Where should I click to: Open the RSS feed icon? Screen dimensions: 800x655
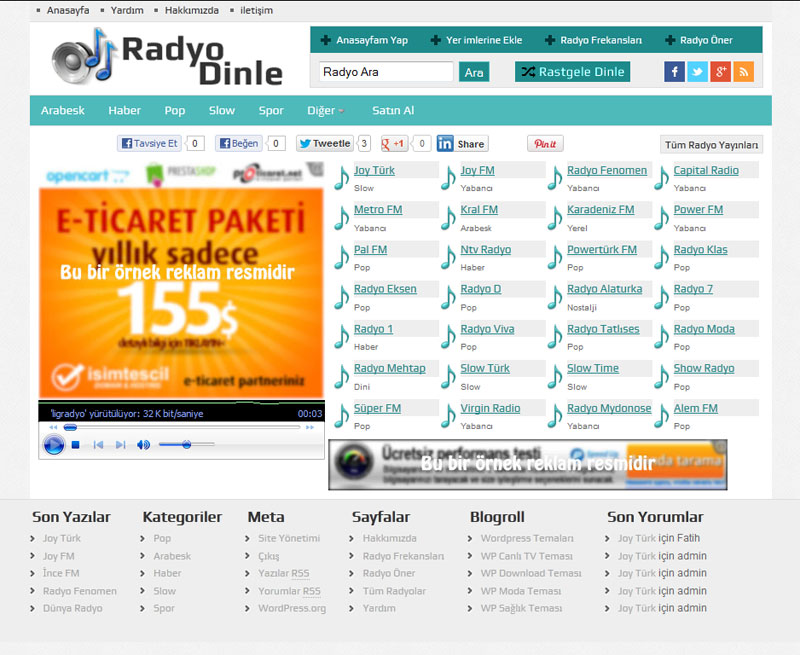(743, 72)
